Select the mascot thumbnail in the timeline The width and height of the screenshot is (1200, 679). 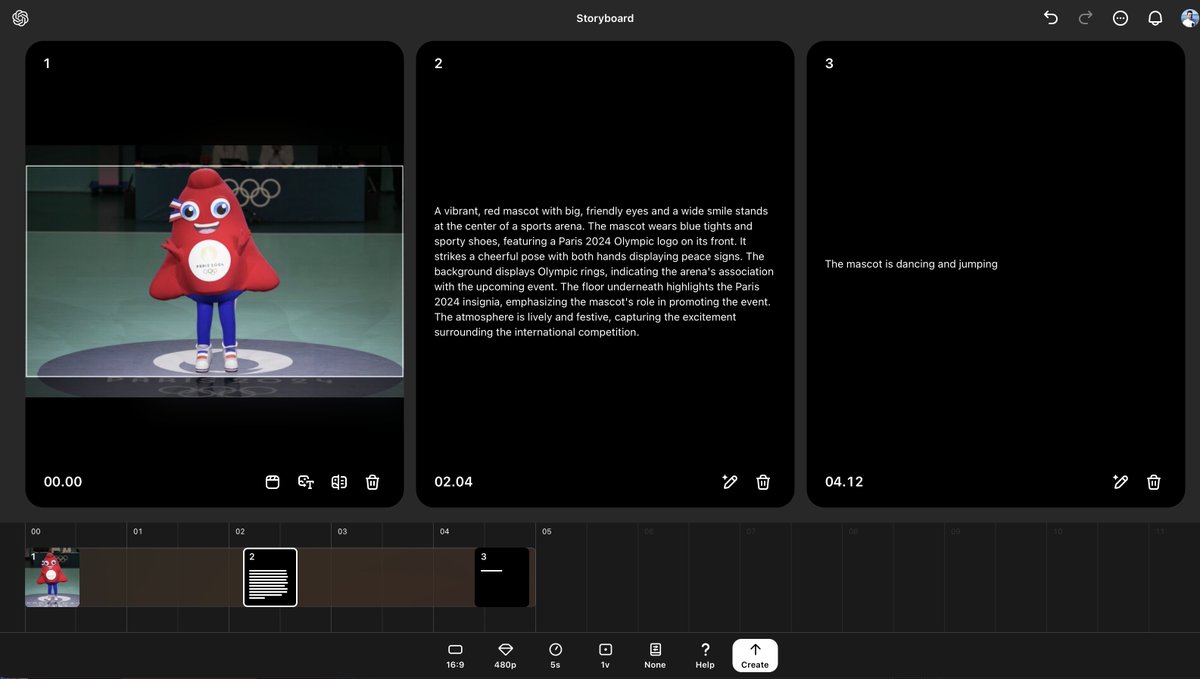52,577
